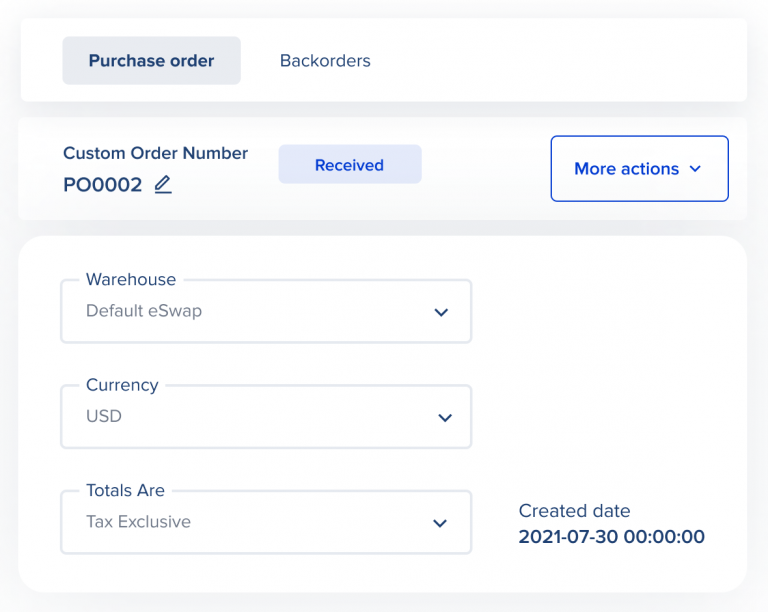Open the Warehouse dropdown
The width and height of the screenshot is (768, 612).
[x=266, y=312]
